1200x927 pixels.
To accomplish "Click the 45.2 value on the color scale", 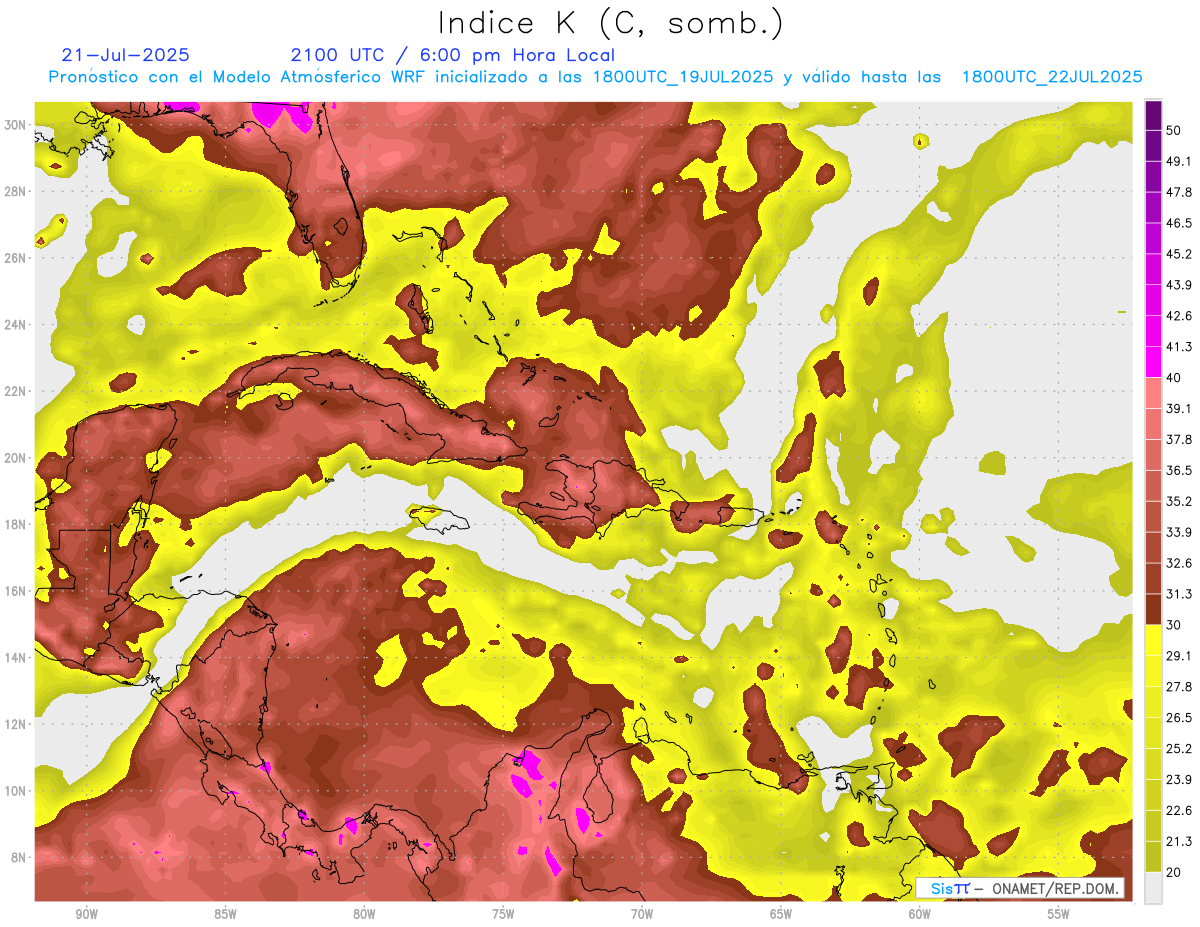I will (1179, 254).
